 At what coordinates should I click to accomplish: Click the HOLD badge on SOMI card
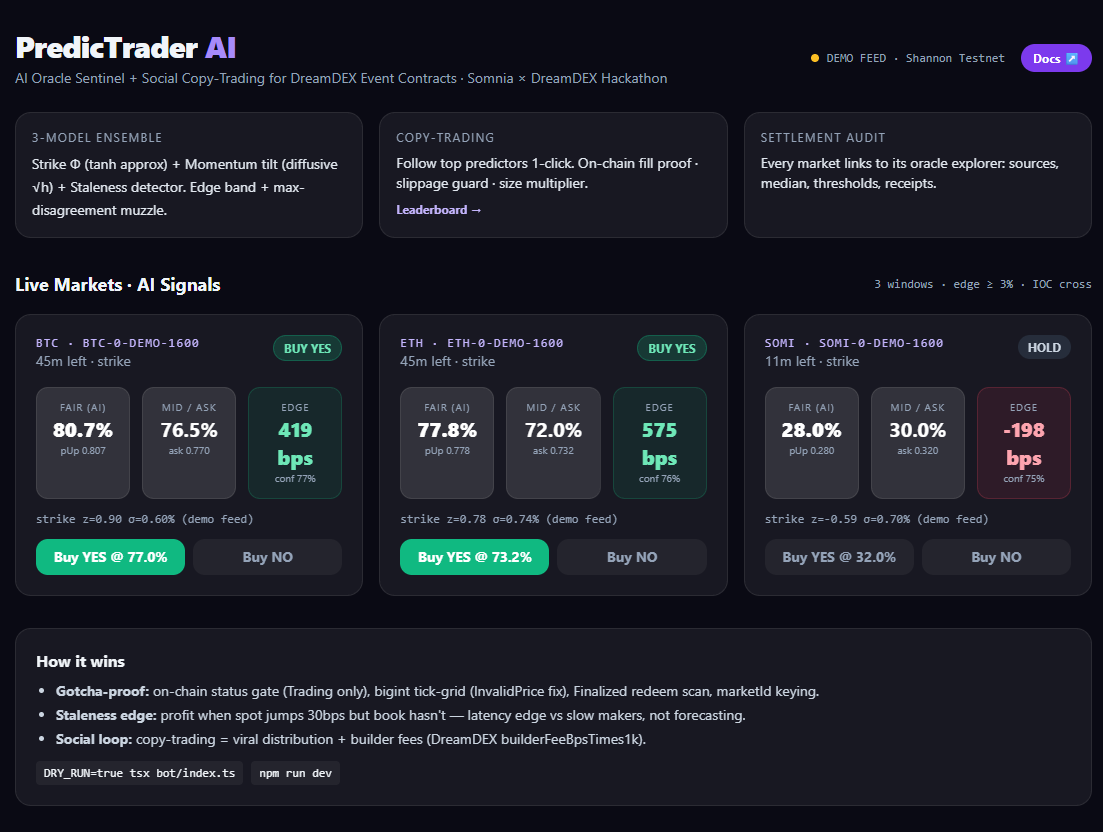click(x=1044, y=347)
